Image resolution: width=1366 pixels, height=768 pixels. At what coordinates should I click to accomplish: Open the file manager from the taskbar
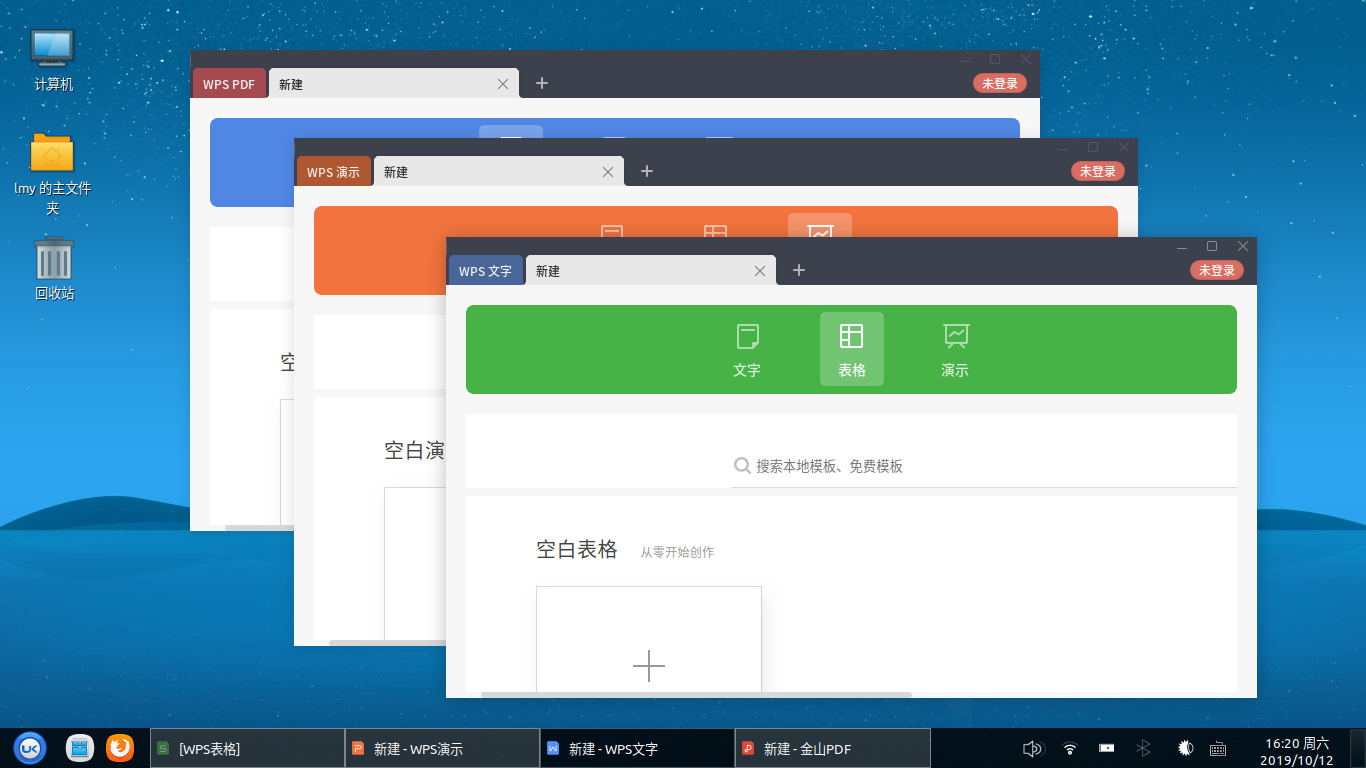(x=79, y=747)
